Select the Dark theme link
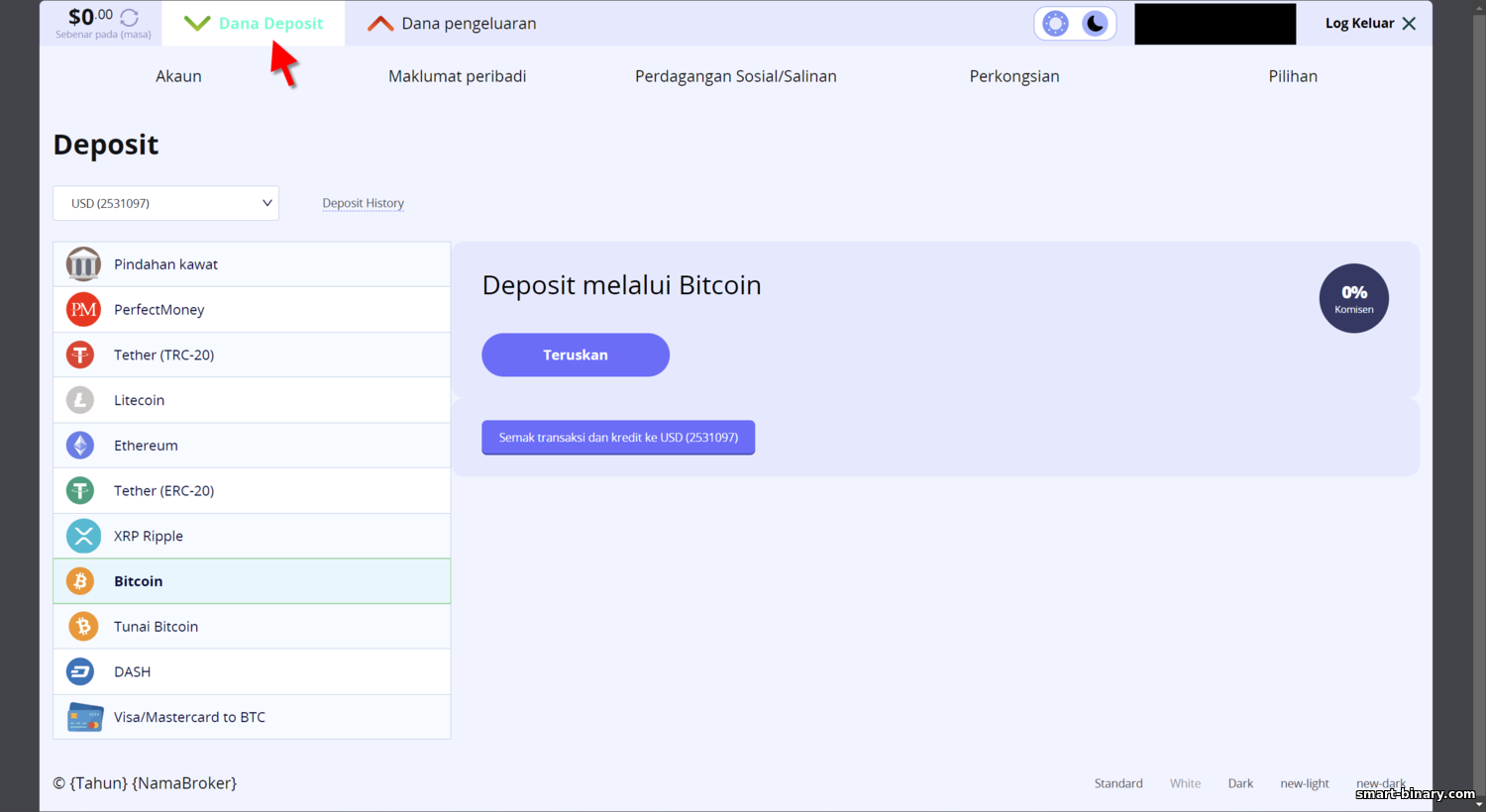1486x812 pixels. (1240, 783)
